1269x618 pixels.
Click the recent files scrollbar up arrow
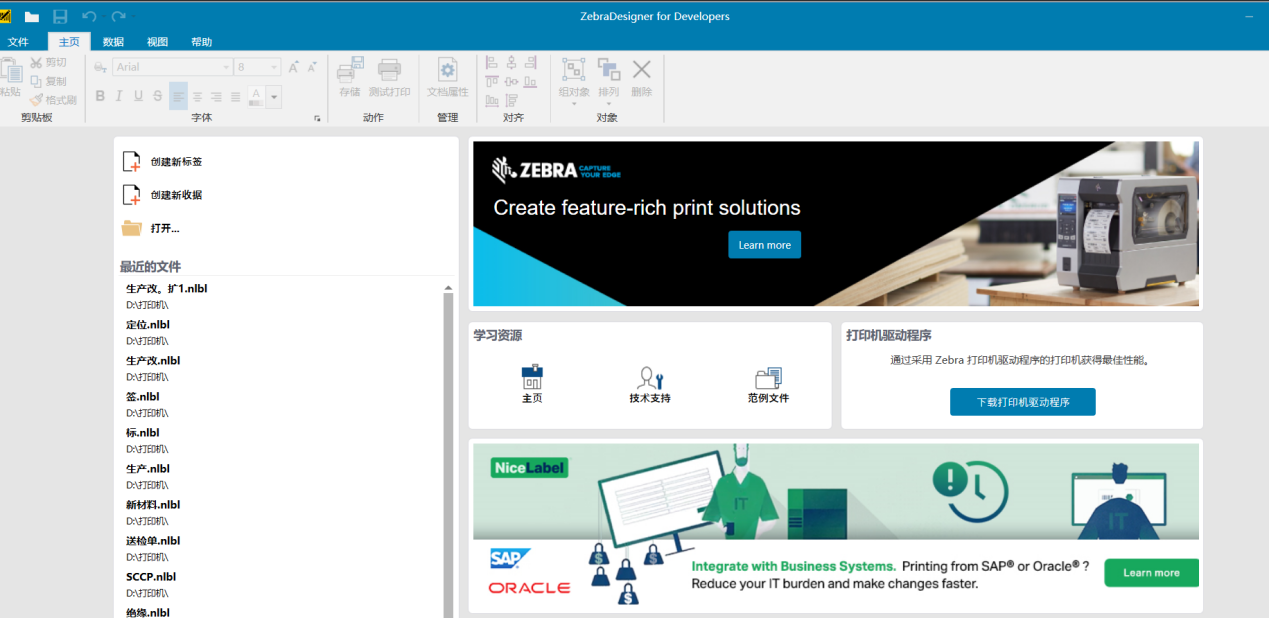pos(448,288)
